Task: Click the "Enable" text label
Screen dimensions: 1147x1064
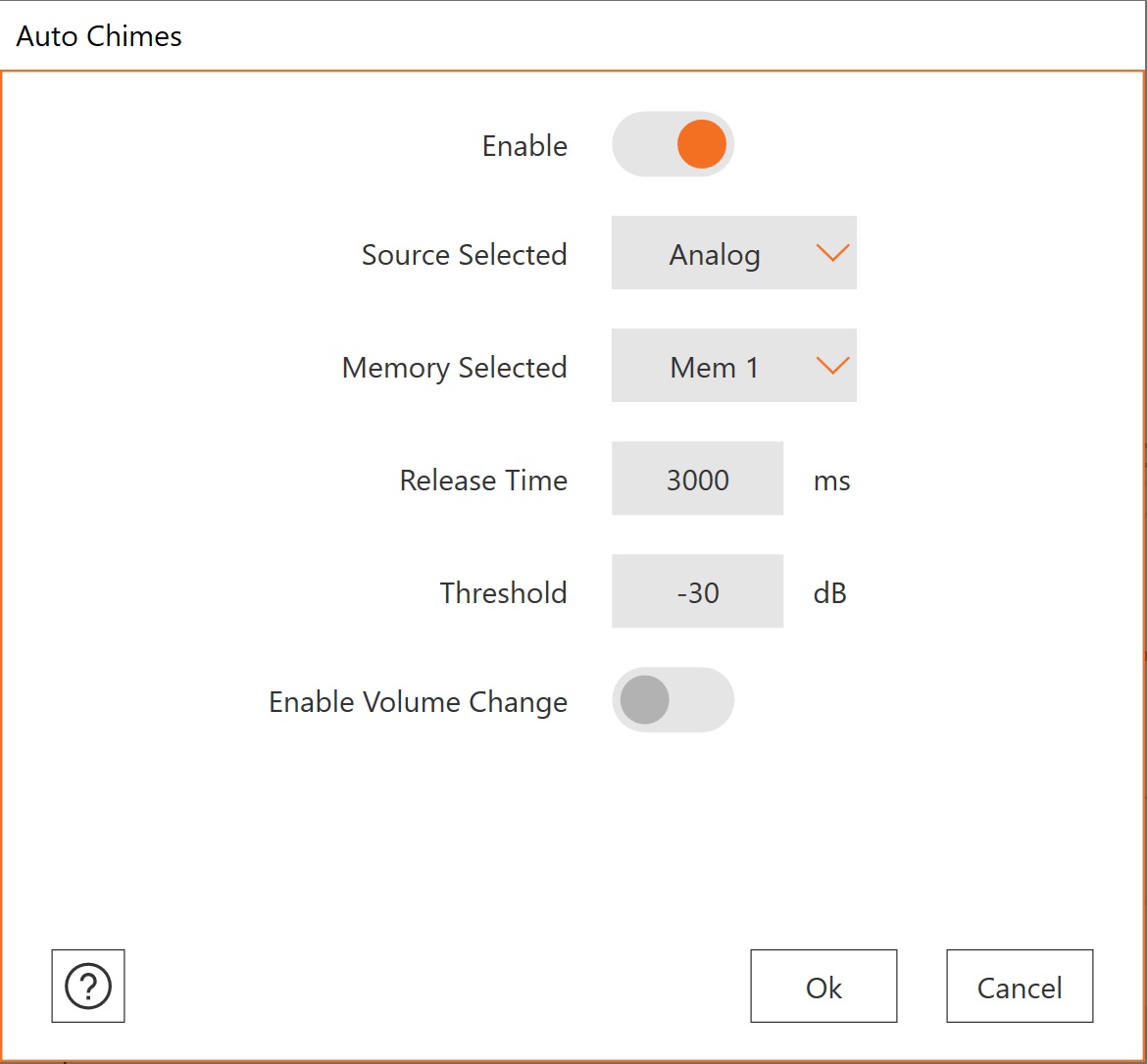Action: [x=524, y=146]
